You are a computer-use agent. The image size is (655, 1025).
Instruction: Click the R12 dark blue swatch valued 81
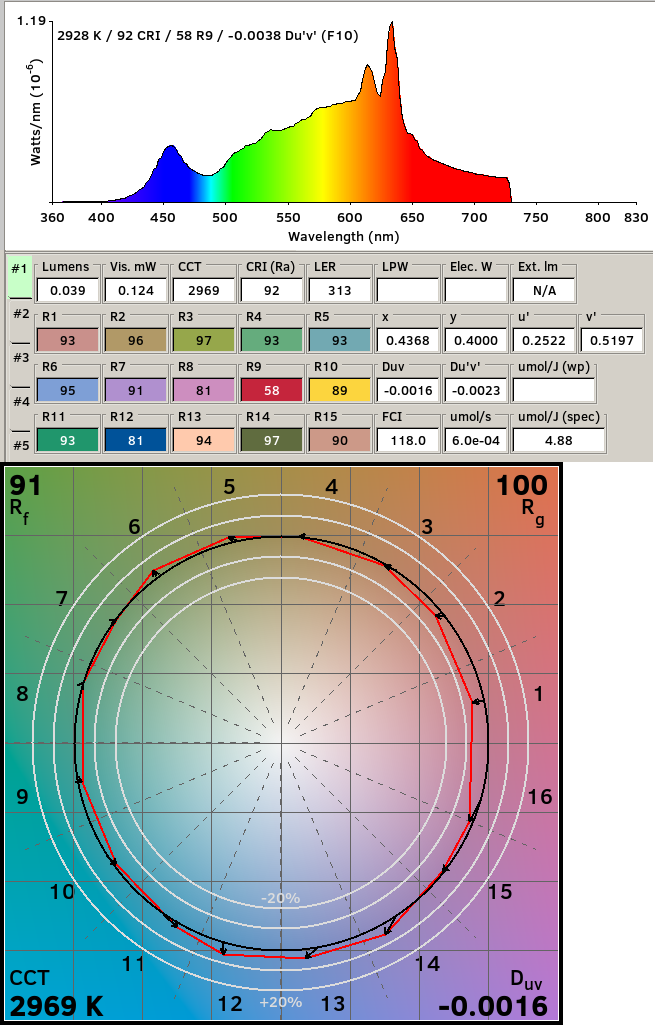[136, 441]
